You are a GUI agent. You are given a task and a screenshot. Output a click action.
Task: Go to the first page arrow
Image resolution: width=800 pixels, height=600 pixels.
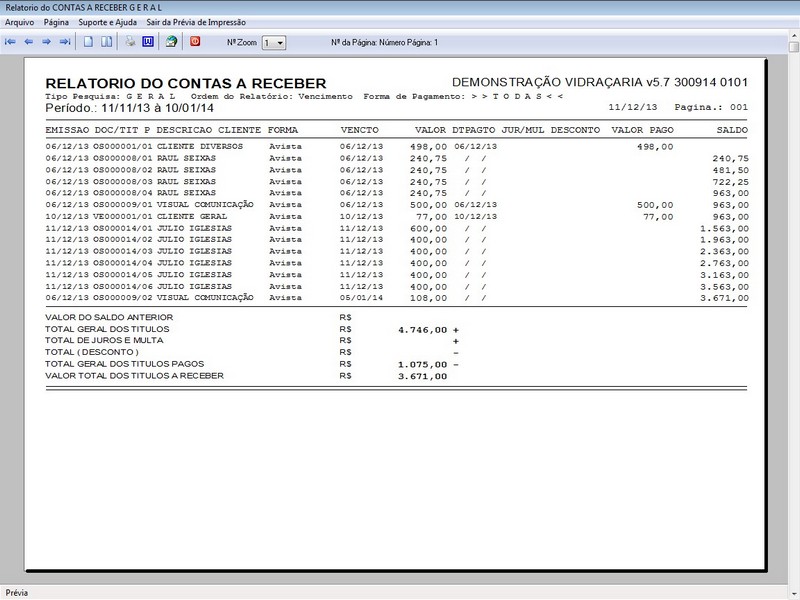click(10, 42)
